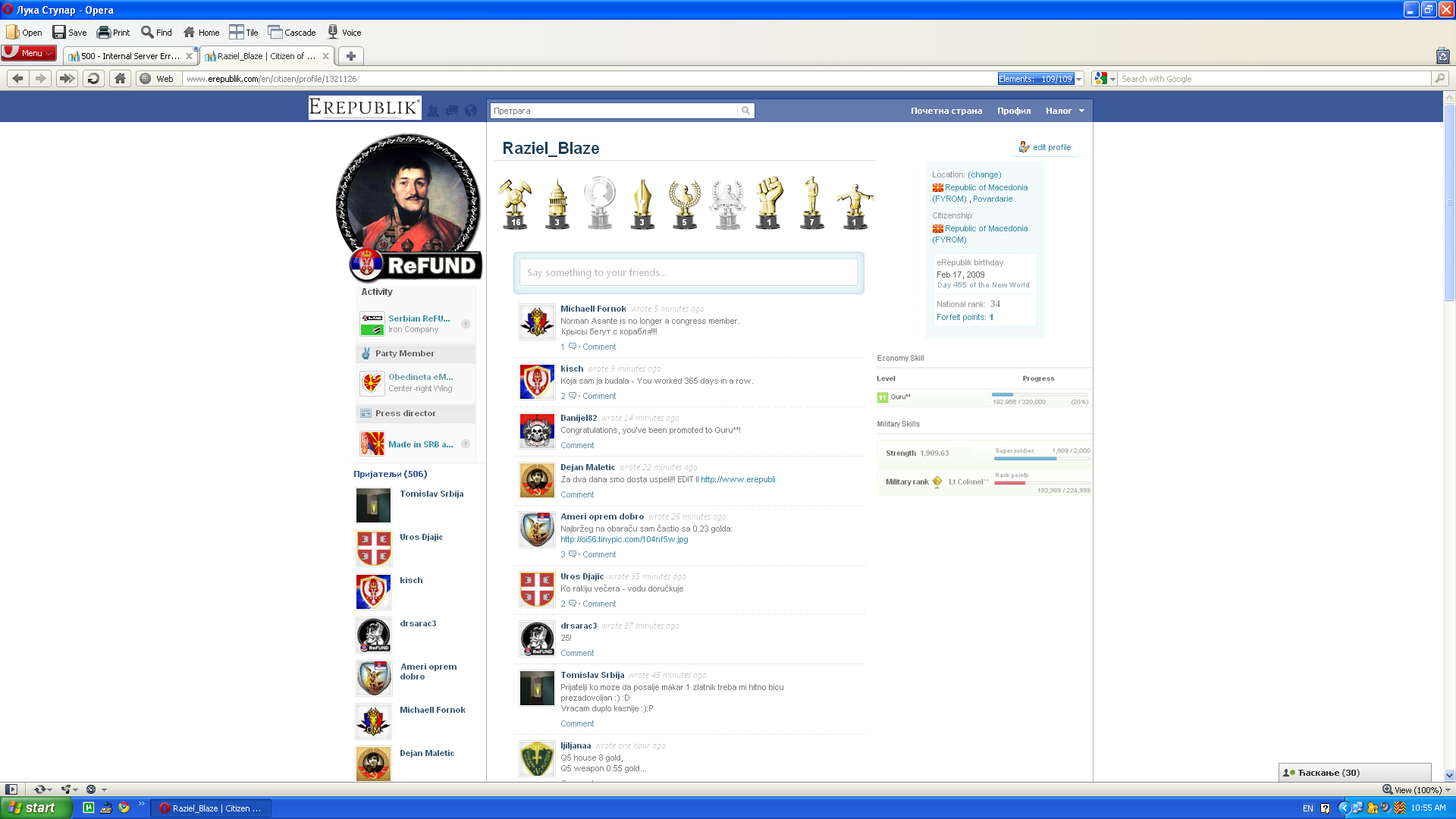
Task: Click the eRepublik globe notifications icon
Action: [471, 111]
